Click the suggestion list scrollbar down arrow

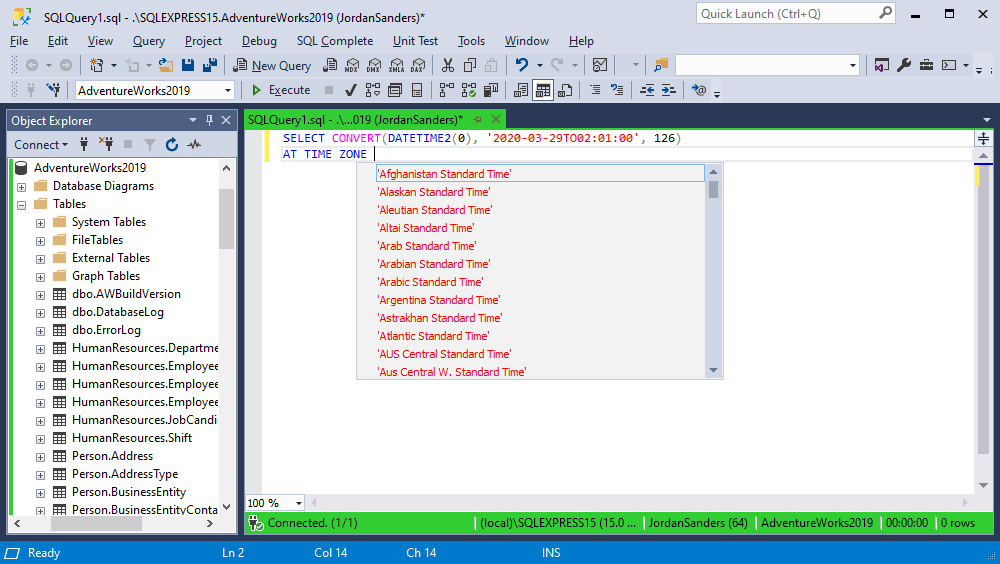(x=714, y=371)
